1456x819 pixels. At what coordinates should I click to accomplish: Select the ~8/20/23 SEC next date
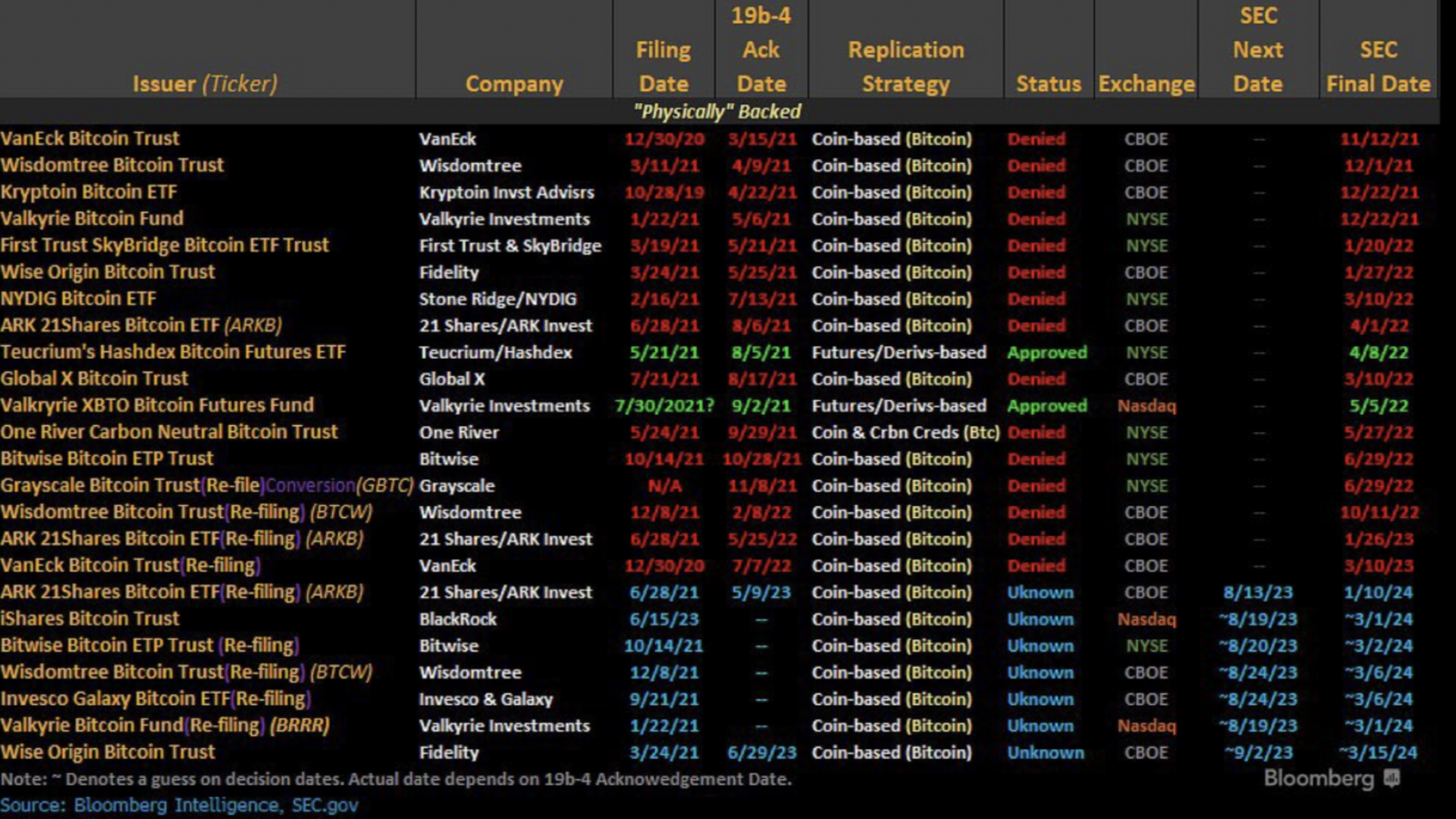coord(1258,645)
